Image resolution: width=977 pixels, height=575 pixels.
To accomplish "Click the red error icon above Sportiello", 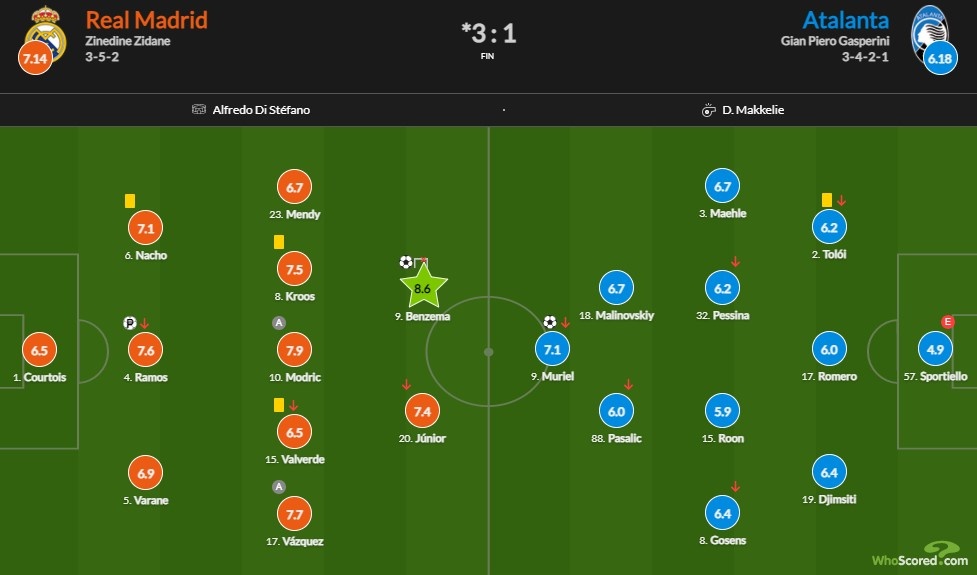I will pyautogui.click(x=946, y=322).
